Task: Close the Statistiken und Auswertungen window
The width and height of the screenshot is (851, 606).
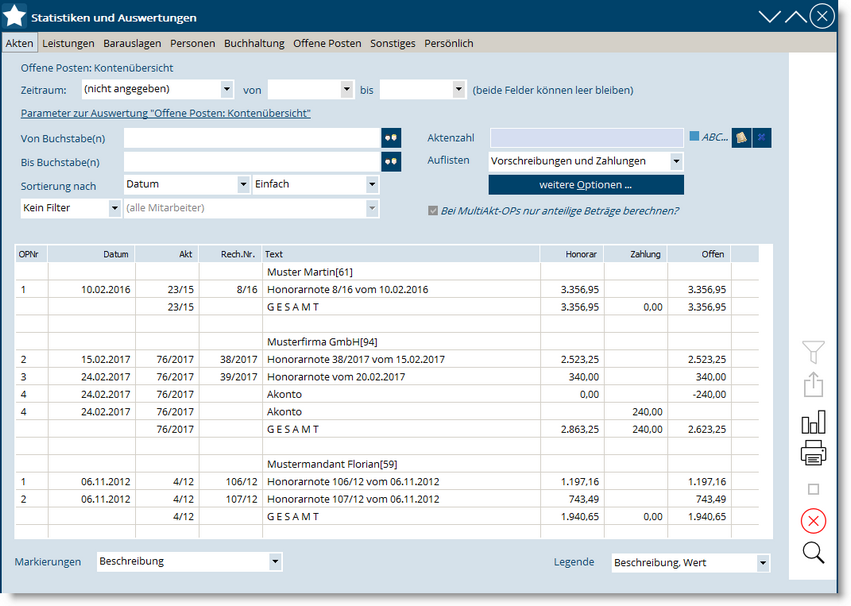Action: pos(822,16)
